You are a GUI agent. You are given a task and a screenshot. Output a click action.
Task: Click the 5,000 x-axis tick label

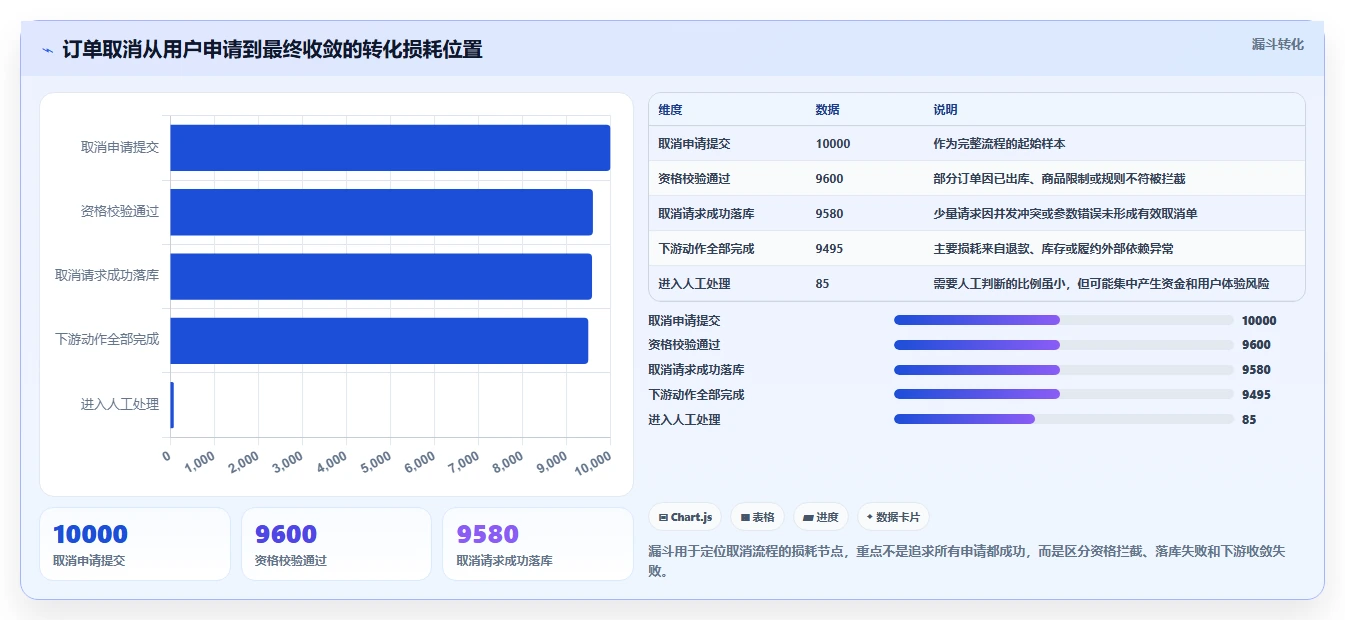tap(377, 462)
